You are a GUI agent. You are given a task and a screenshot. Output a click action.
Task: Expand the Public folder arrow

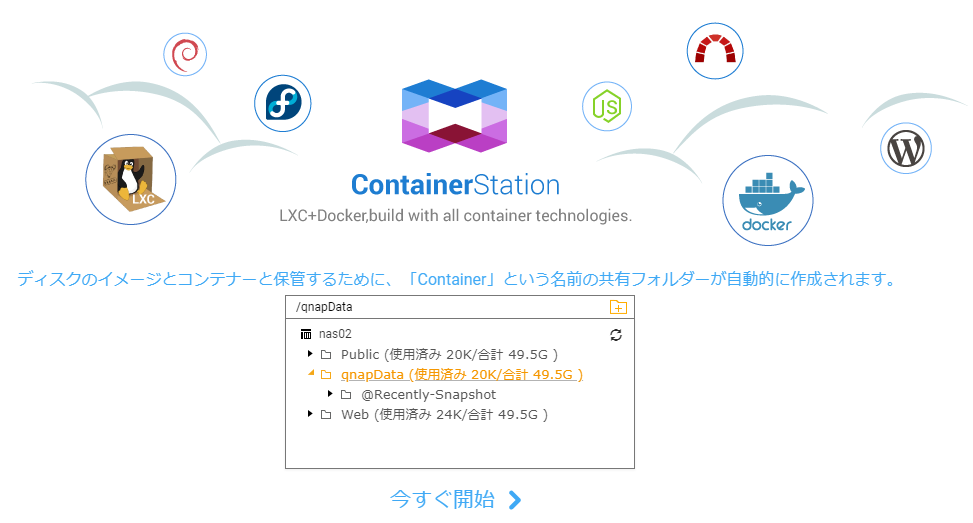(310, 354)
